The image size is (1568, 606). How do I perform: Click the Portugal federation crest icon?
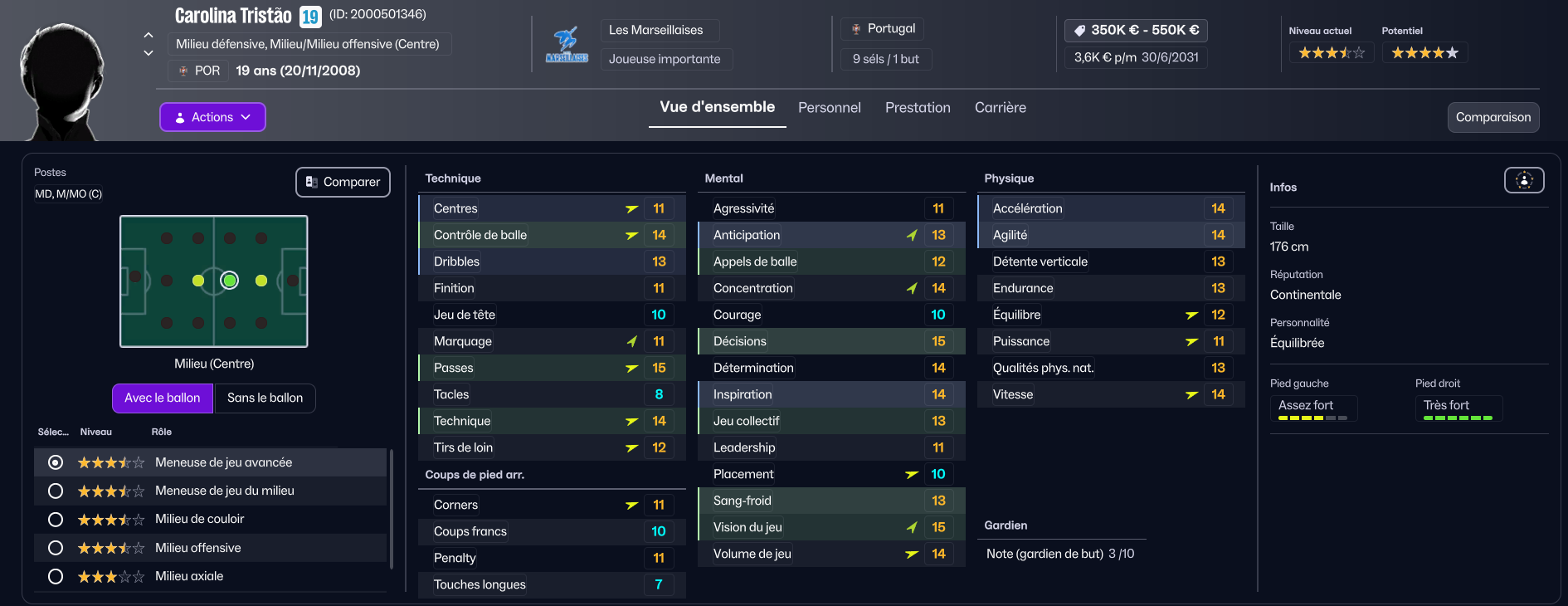(856, 29)
